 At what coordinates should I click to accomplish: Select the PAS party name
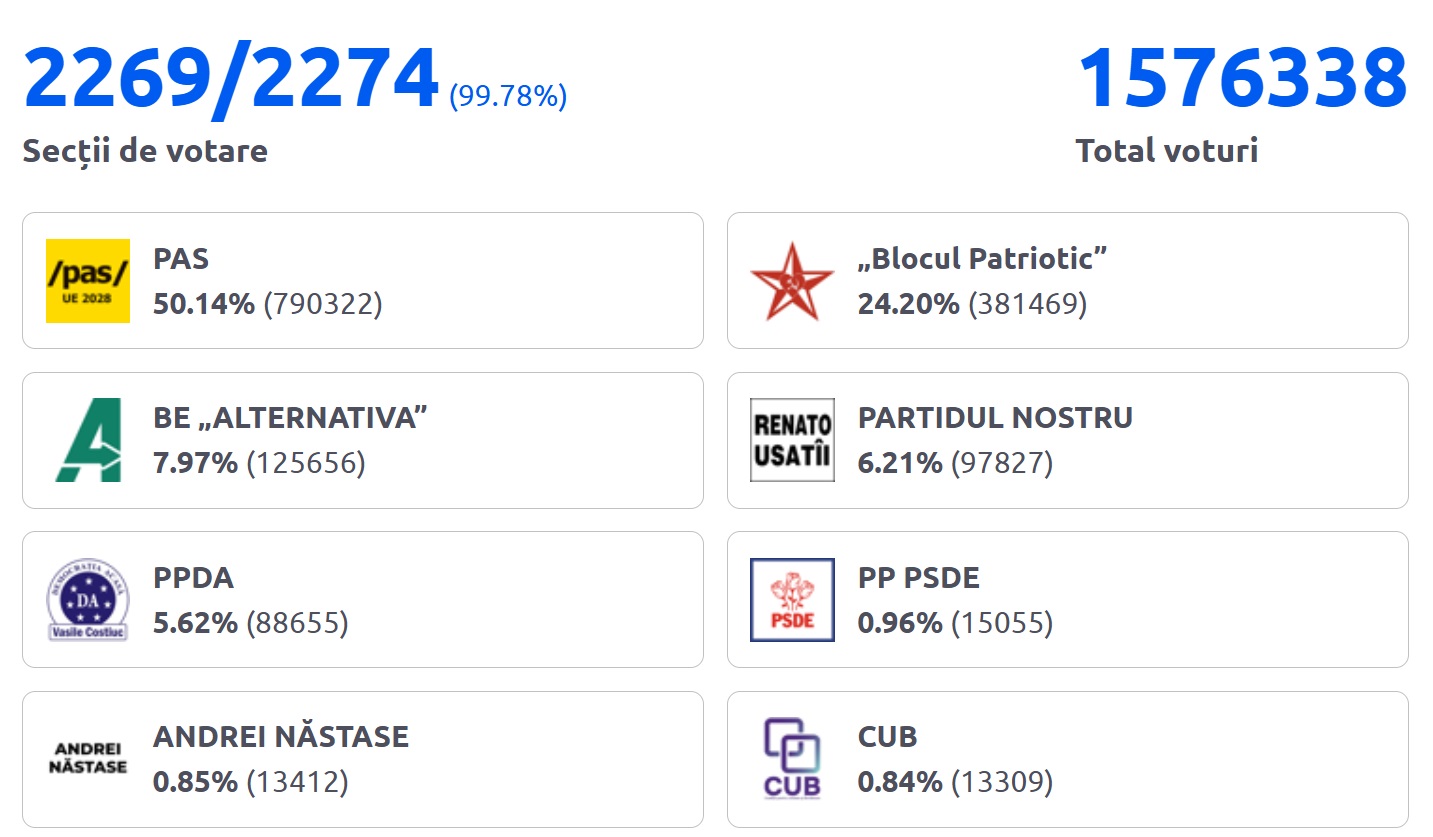tap(181, 259)
